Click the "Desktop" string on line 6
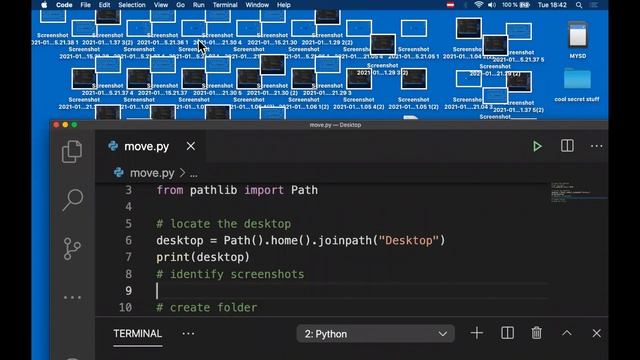 click(408, 240)
